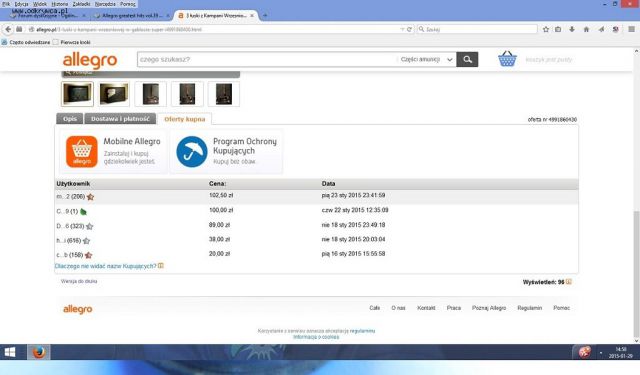The width and height of the screenshot is (640, 375).
Task: Open the Widok menu
Action: [40, 4]
